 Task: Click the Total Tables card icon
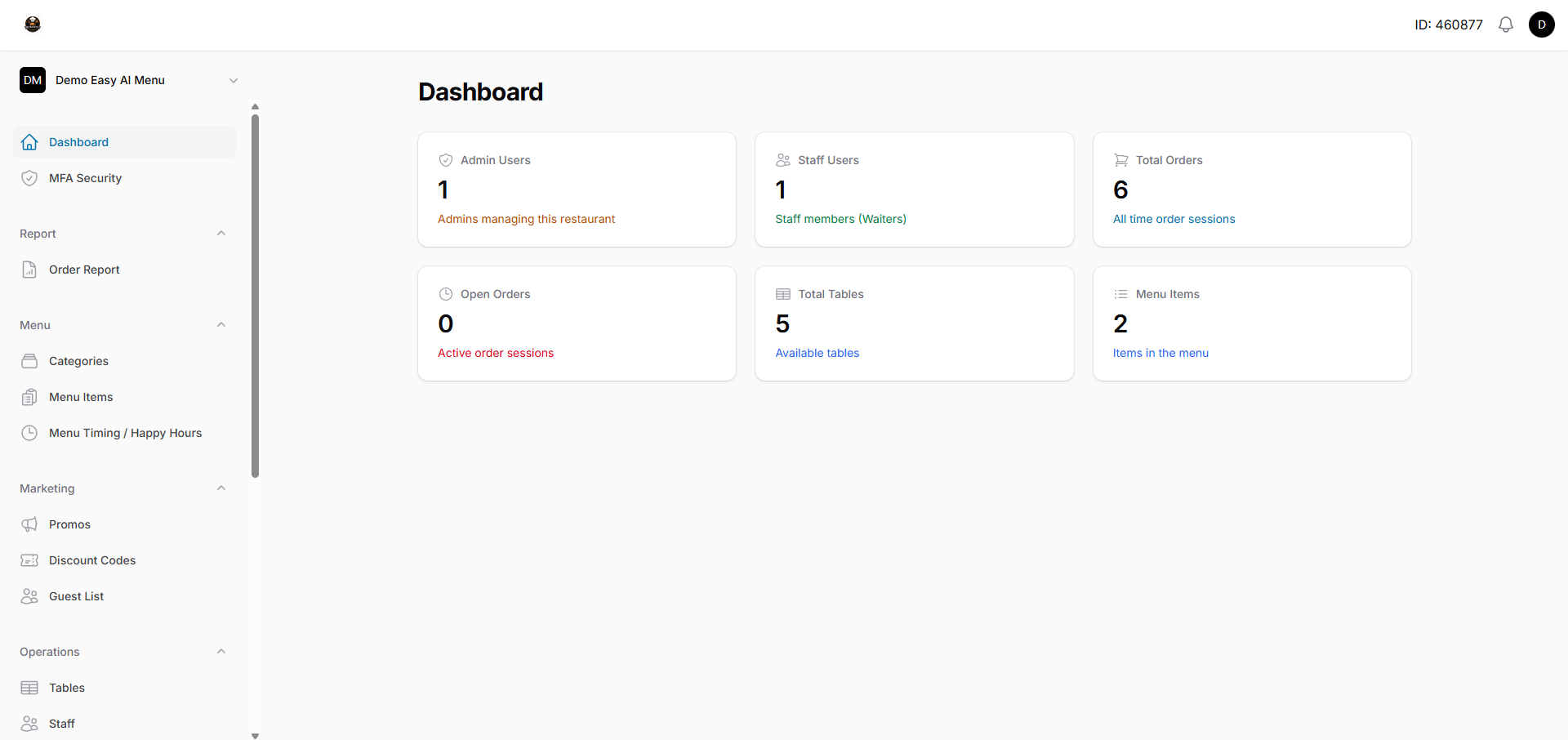tap(783, 294)
